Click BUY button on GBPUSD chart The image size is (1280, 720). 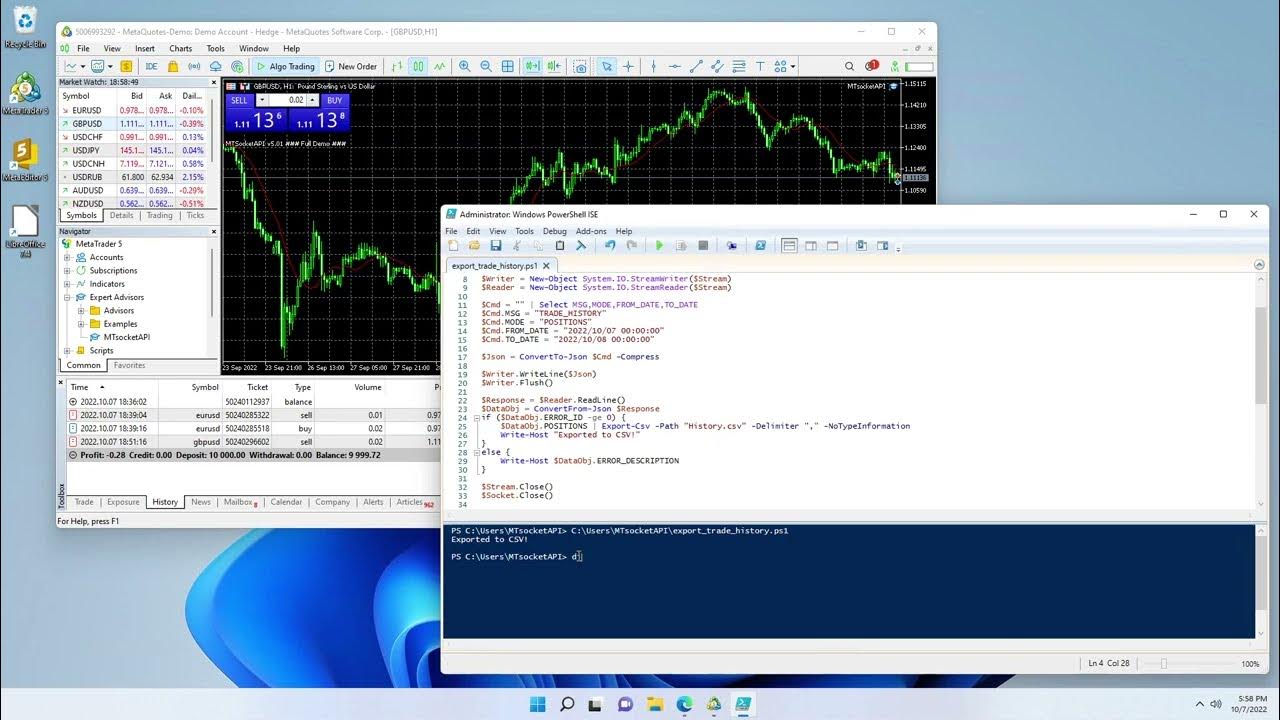point(334,100)
